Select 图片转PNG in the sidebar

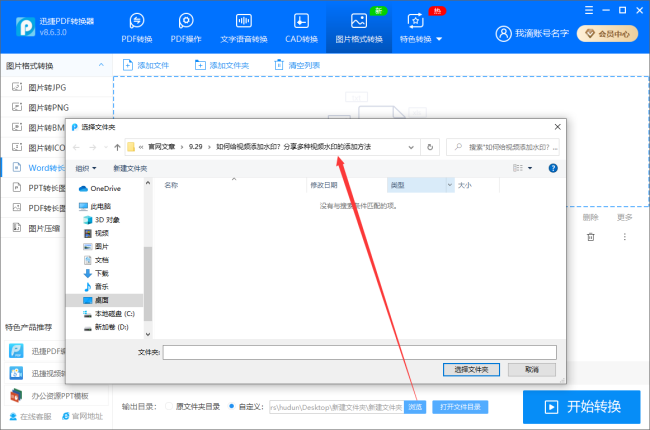click(57, 107)
